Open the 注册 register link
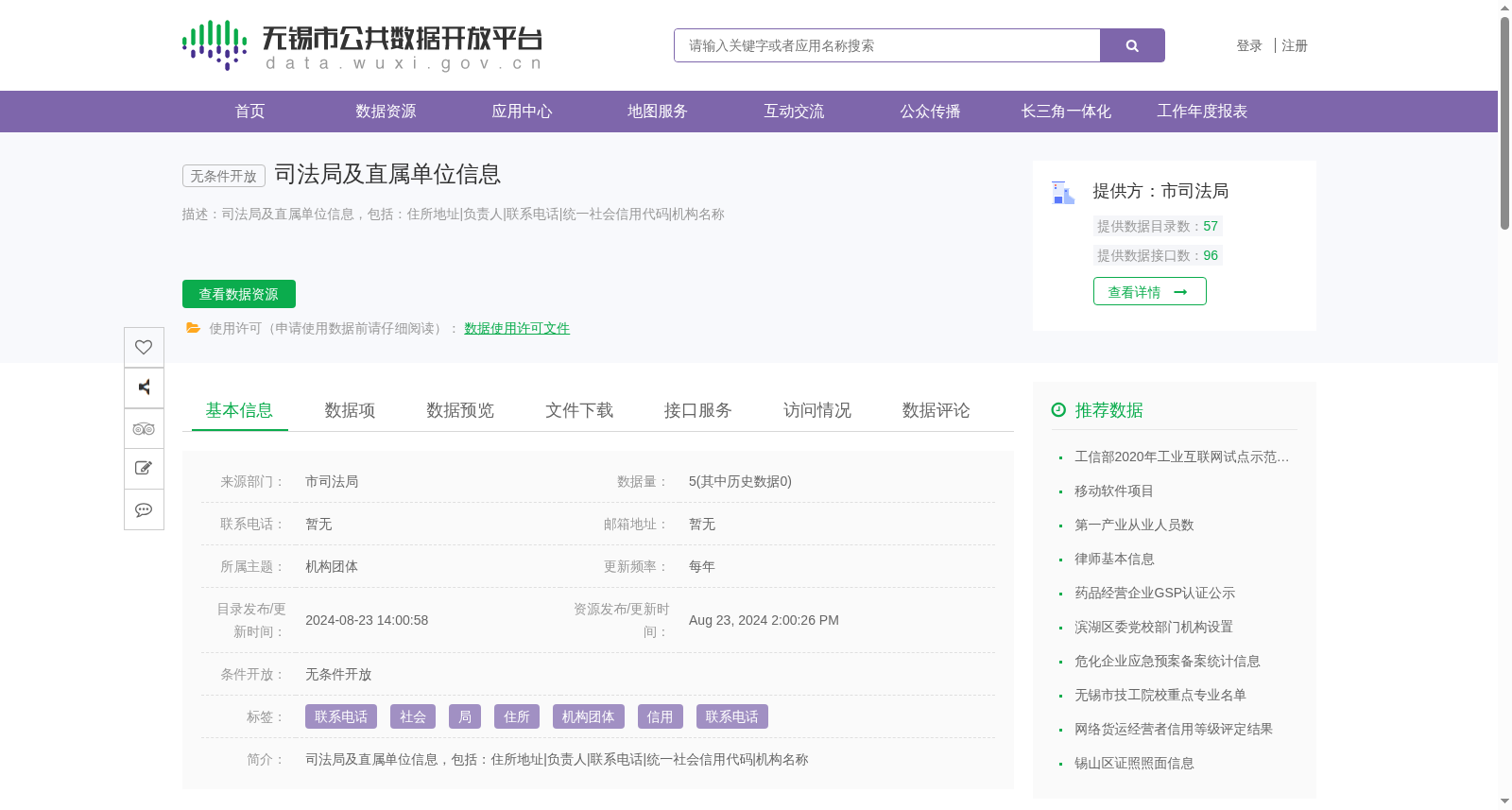Image resolution: width=1512 pixels, height=810 pixels. coord(1295,45)
